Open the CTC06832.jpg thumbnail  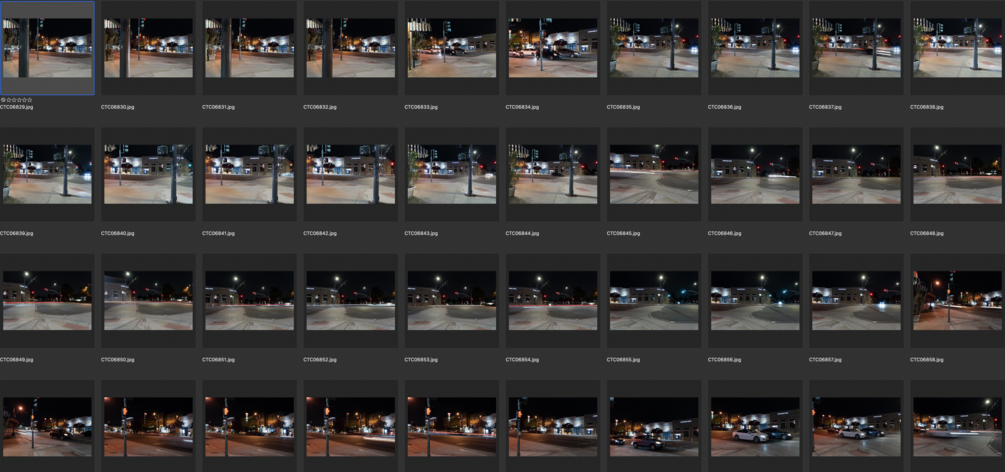(x=351, y=48)
